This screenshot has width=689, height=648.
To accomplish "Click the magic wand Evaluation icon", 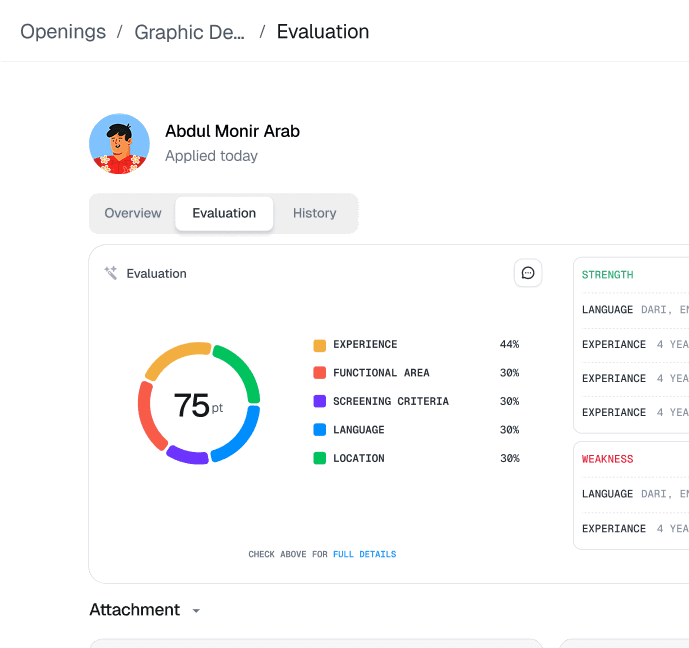I will click(110, 273).
